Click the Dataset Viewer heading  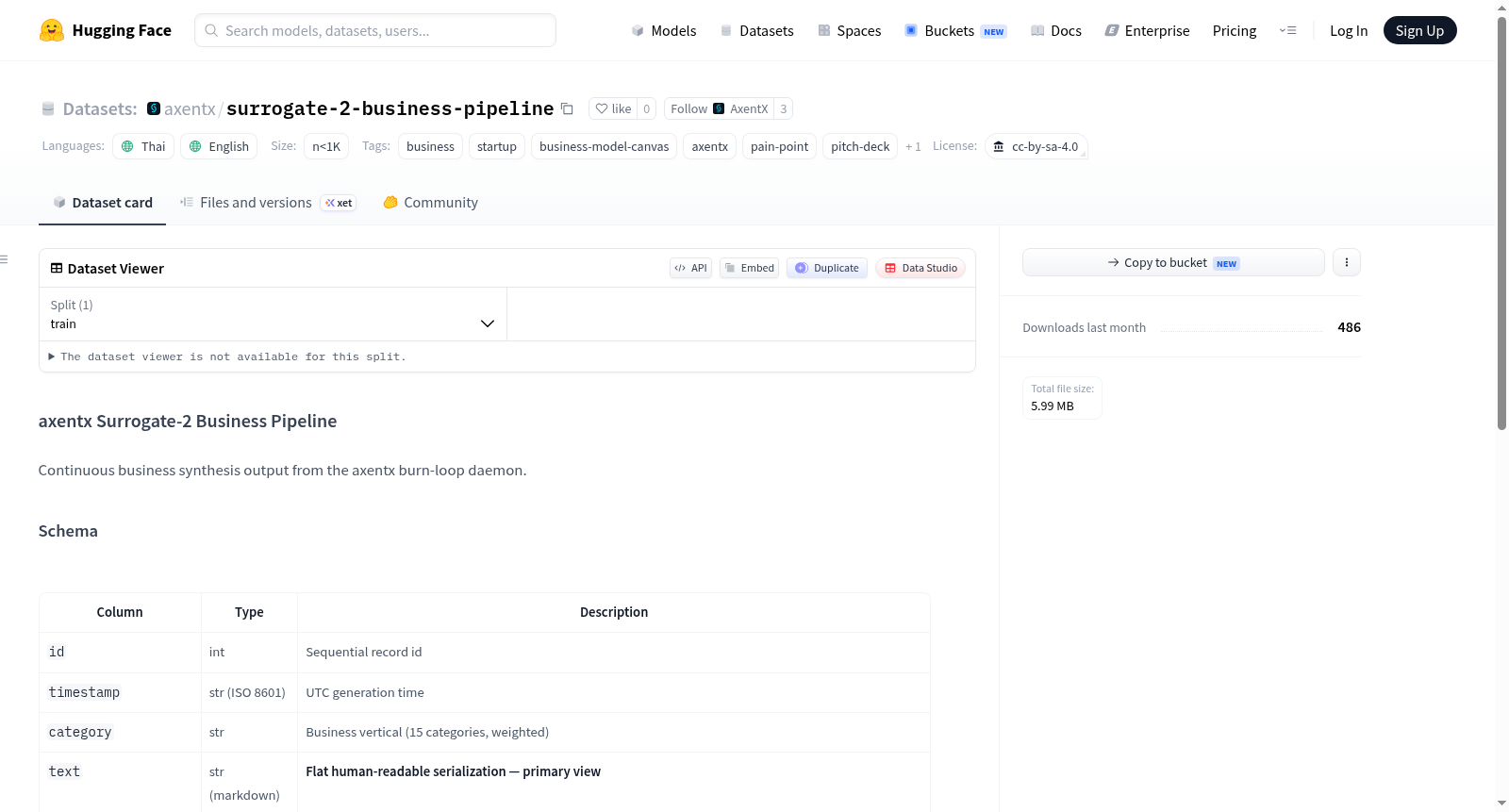pos(116,269)
